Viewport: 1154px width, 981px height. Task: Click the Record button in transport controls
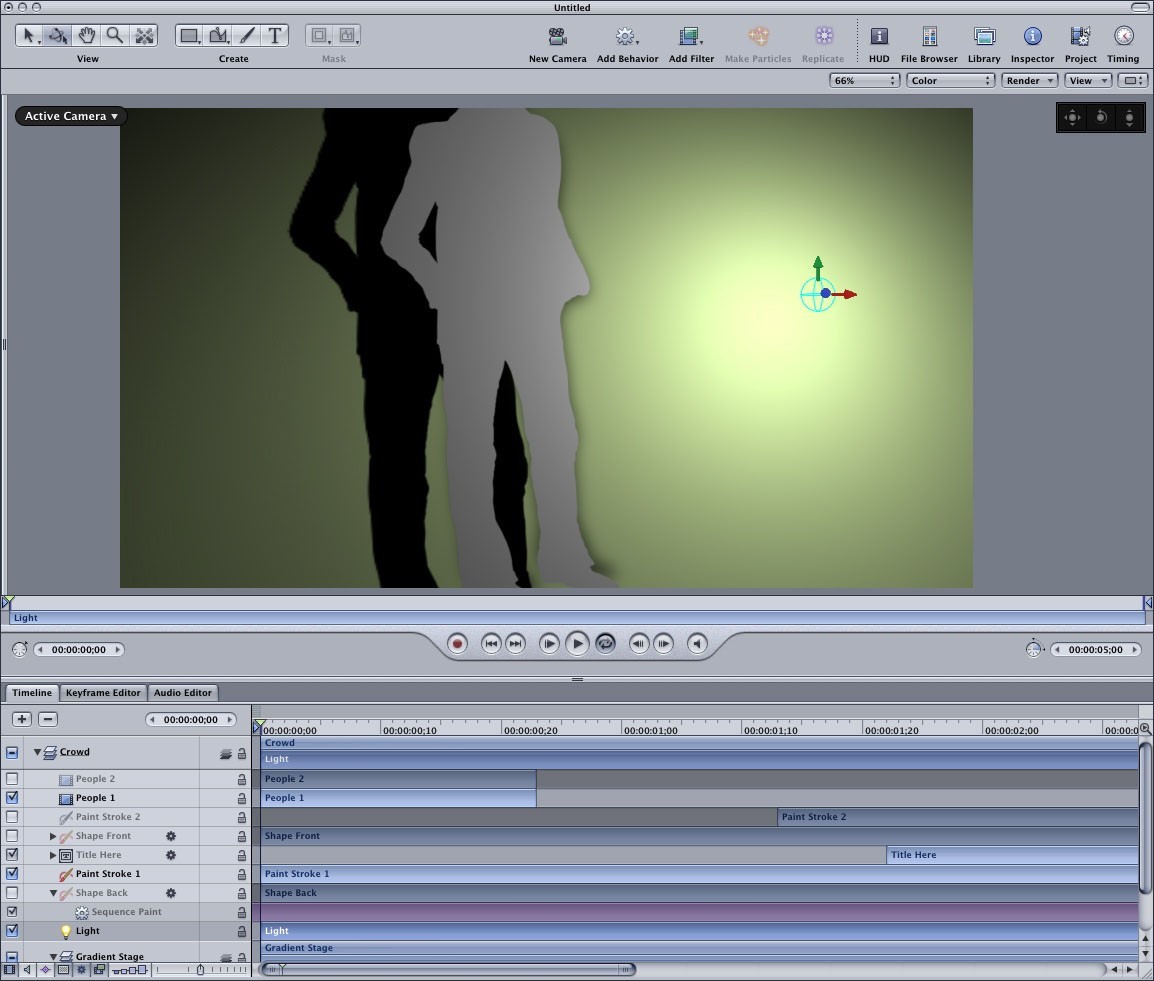click(x=457, y=644)
